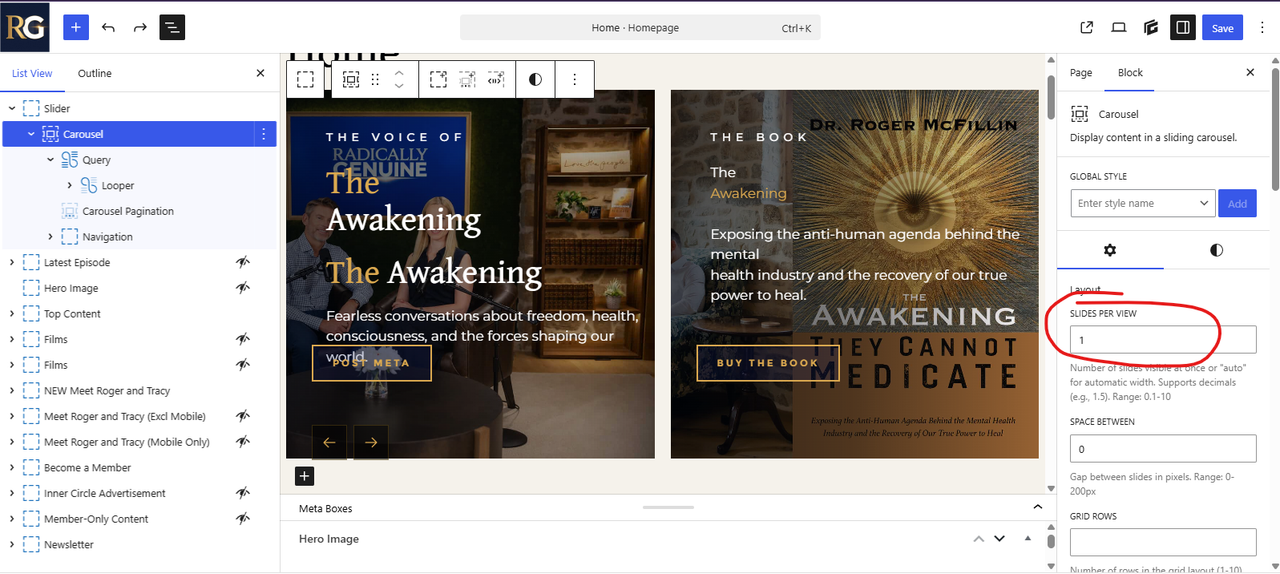Toggle hidden icon on Excl Mobile row
The image size is (1280, 574).
(x=243, y=416)
